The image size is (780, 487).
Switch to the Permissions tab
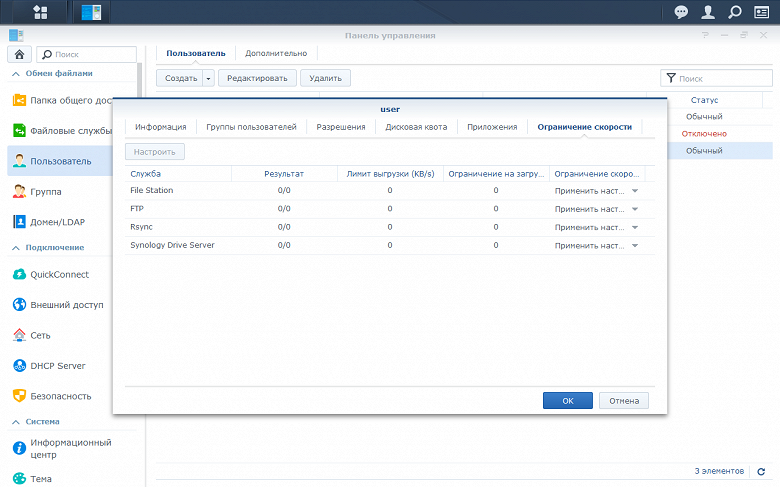341,127
